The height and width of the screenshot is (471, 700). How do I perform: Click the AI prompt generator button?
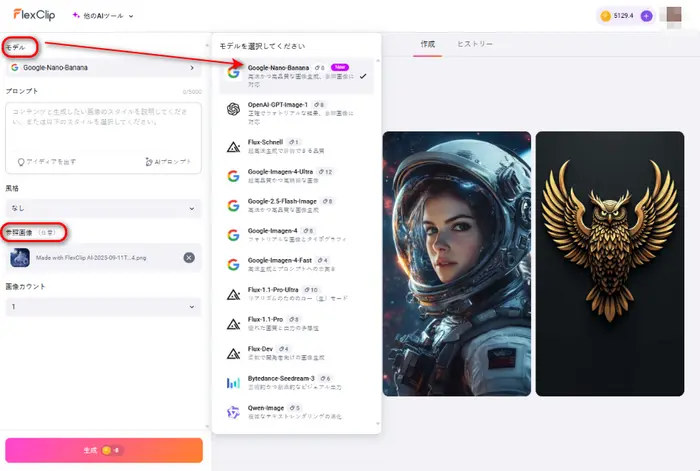click(x=168, y=162)
